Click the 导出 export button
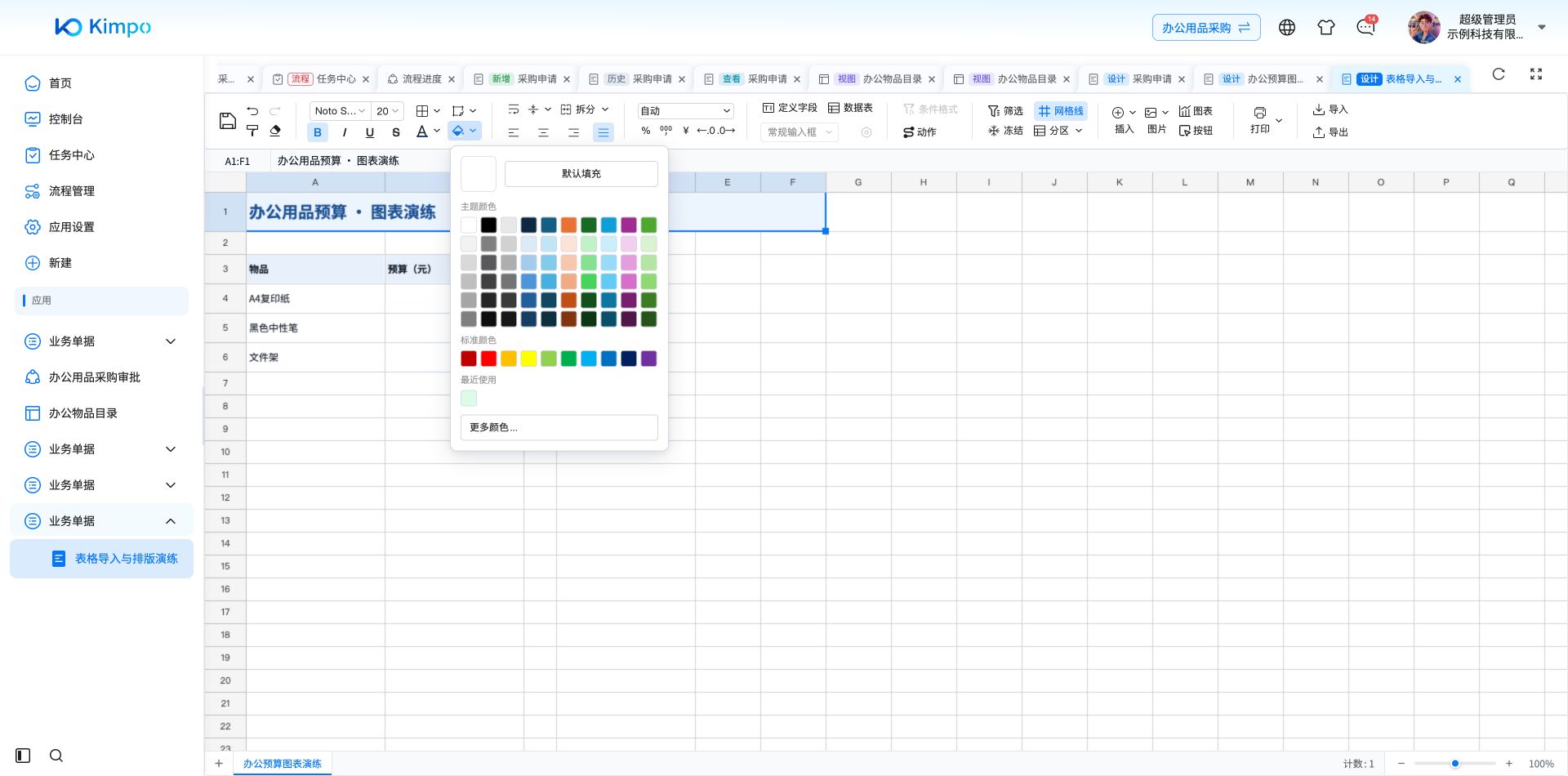The height and width of the screenshot is (776, 1568). 1330,132
